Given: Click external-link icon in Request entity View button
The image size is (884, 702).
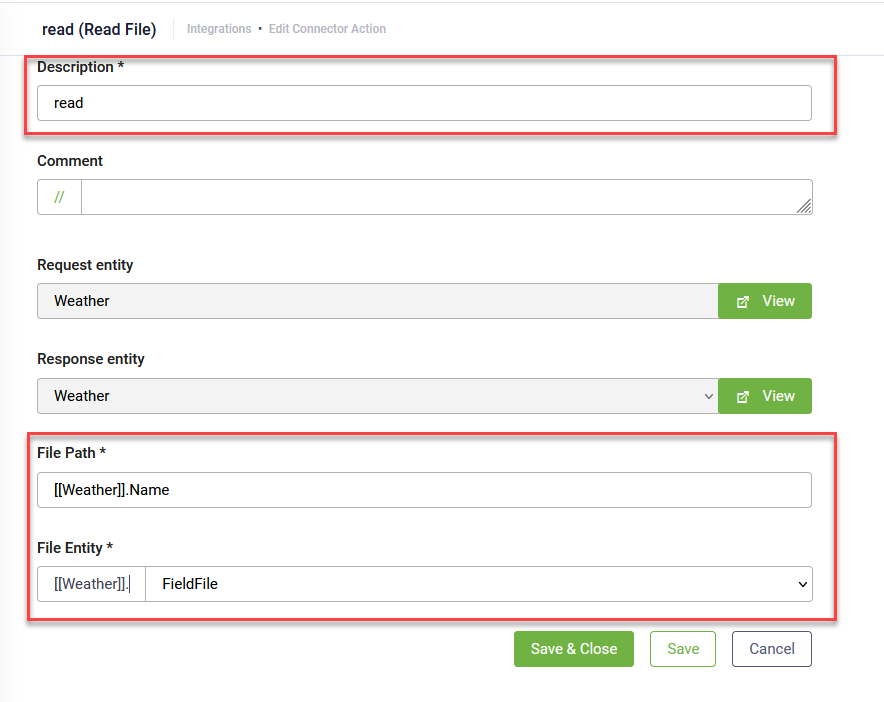Looking at the screenshot, I should (743, 302).
